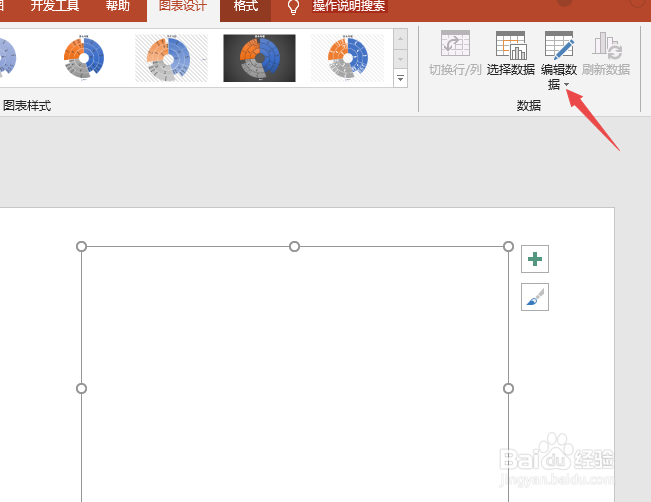Screen dimensions: 651x502
Task: Click the top-left chart resize handle
Action: 81,247
